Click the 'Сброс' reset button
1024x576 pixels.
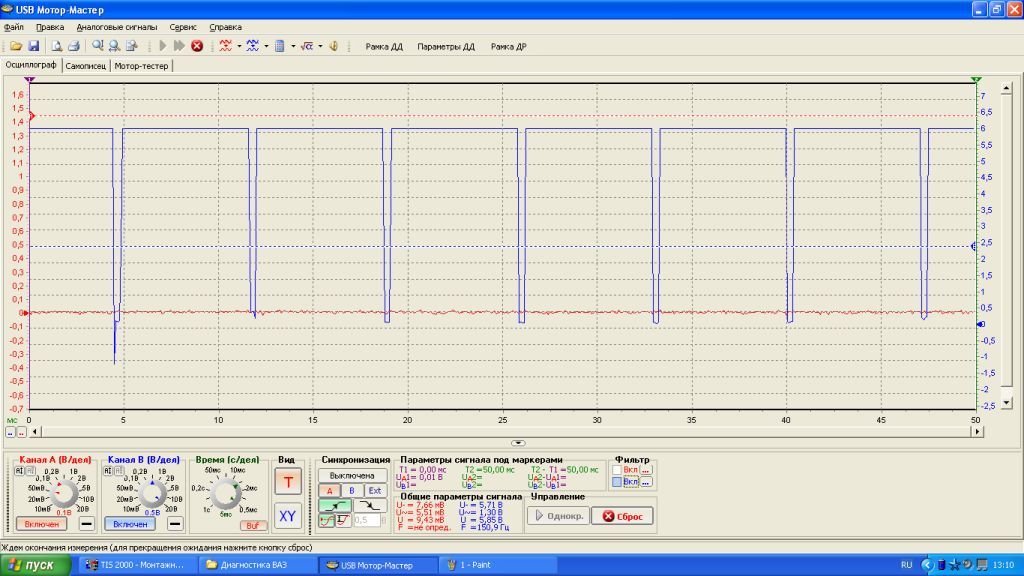tap(623, 516)
